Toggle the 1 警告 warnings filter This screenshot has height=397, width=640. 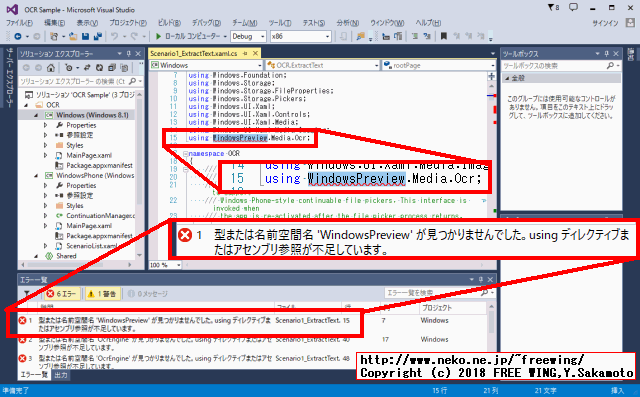tap(102, 293)
